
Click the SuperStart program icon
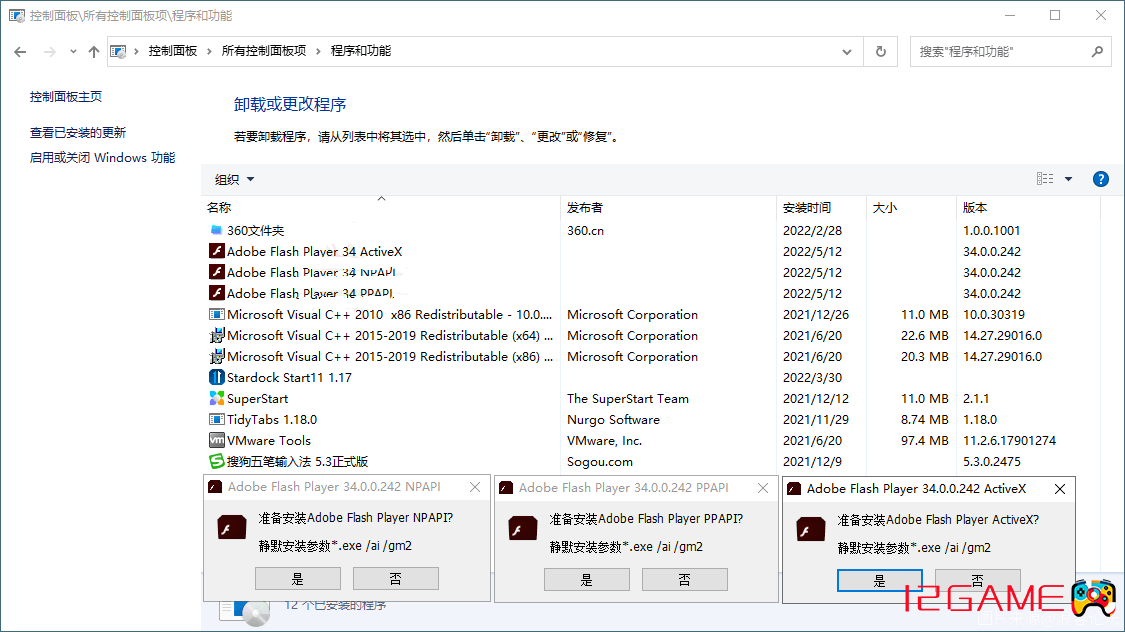[216, 398]
